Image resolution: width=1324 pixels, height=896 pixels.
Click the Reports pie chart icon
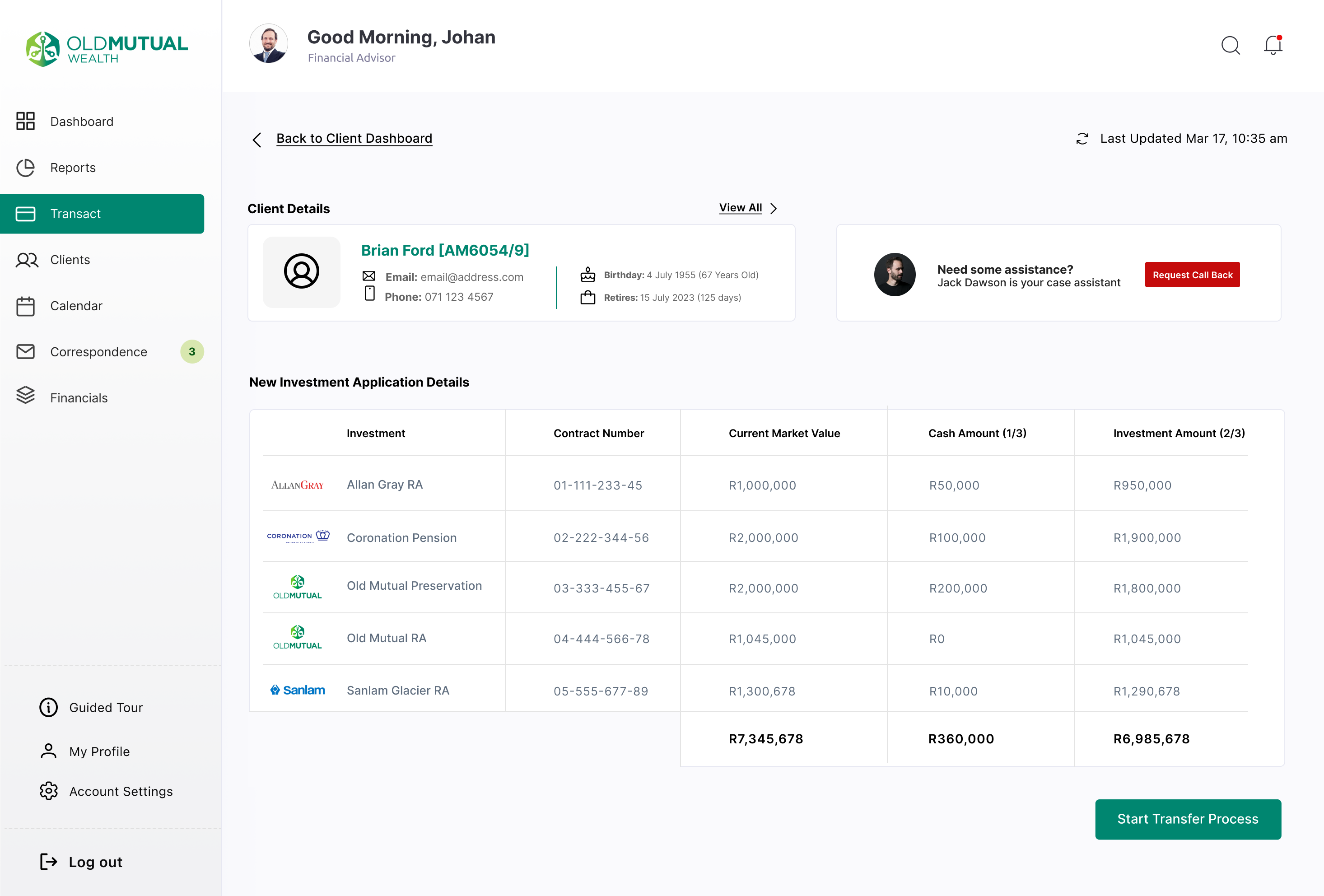click(x=26, y=168)
